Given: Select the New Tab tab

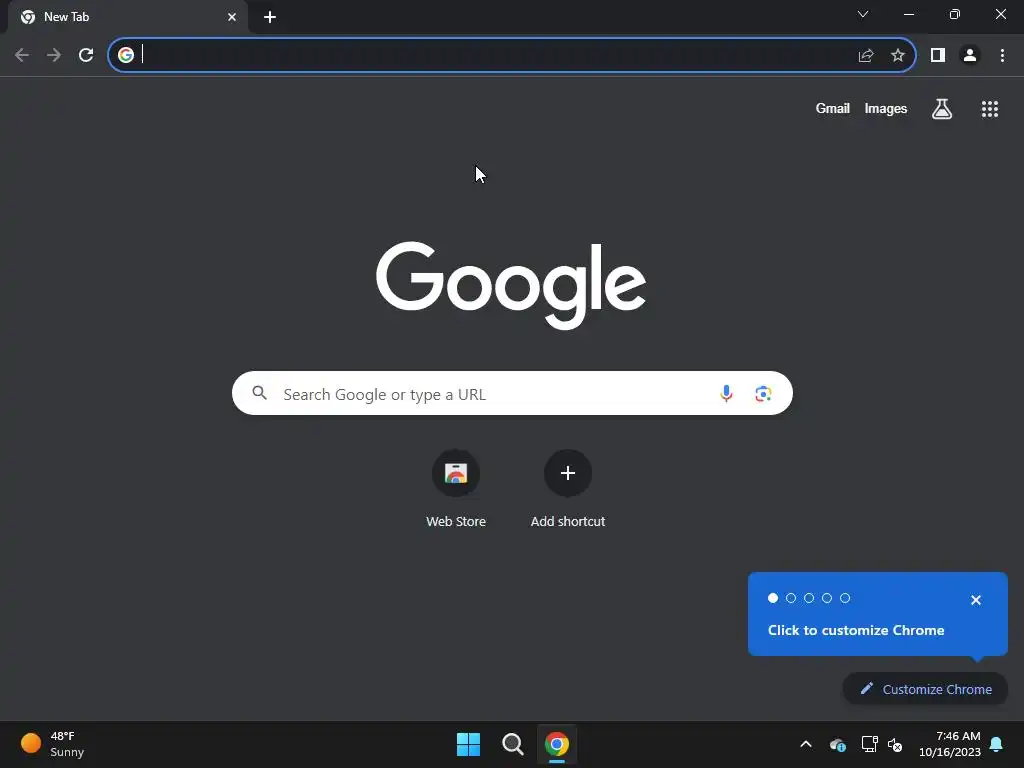Looking at the screenshot, I should (127, 18).
